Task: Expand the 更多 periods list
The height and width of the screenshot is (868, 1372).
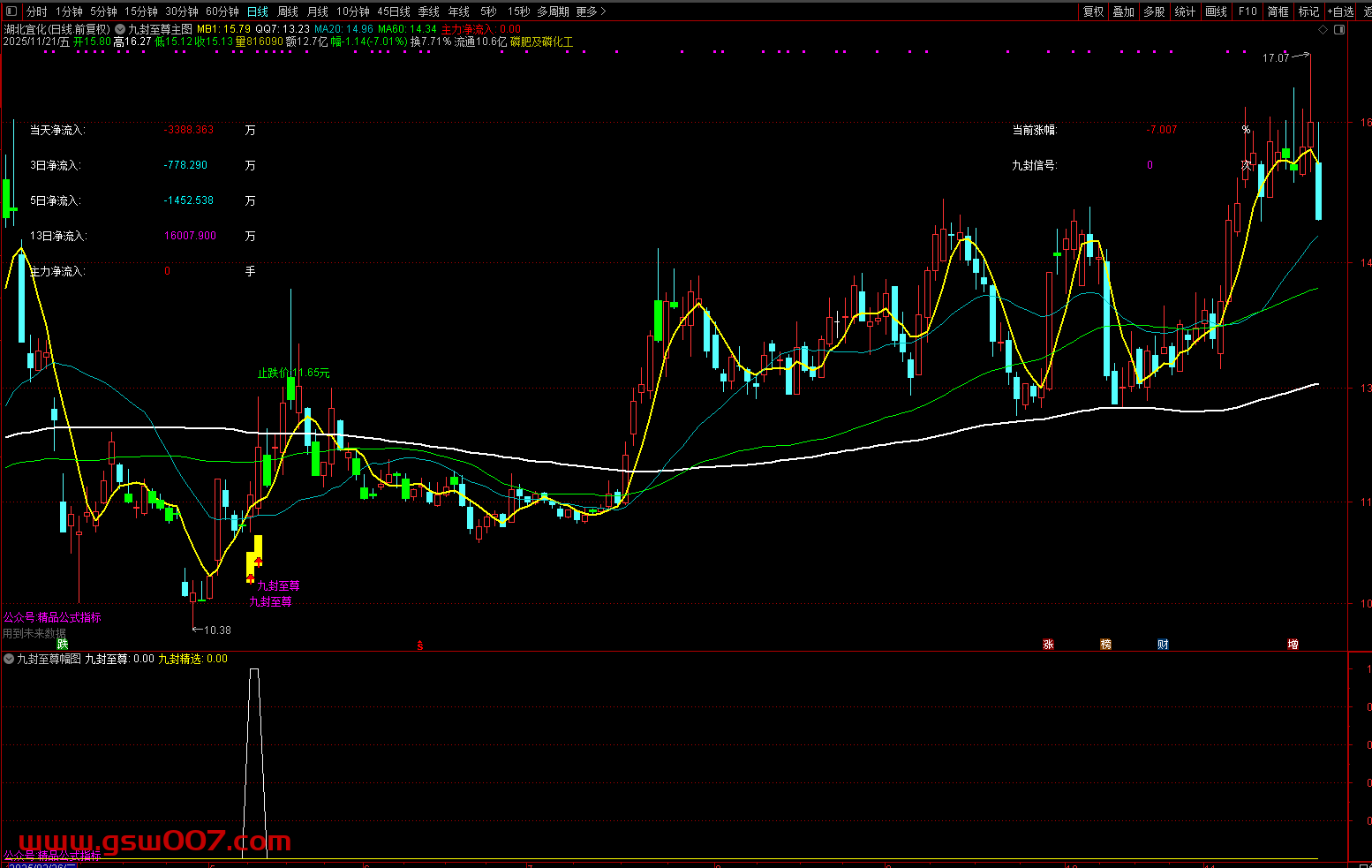Action: (x=591, y=11)
